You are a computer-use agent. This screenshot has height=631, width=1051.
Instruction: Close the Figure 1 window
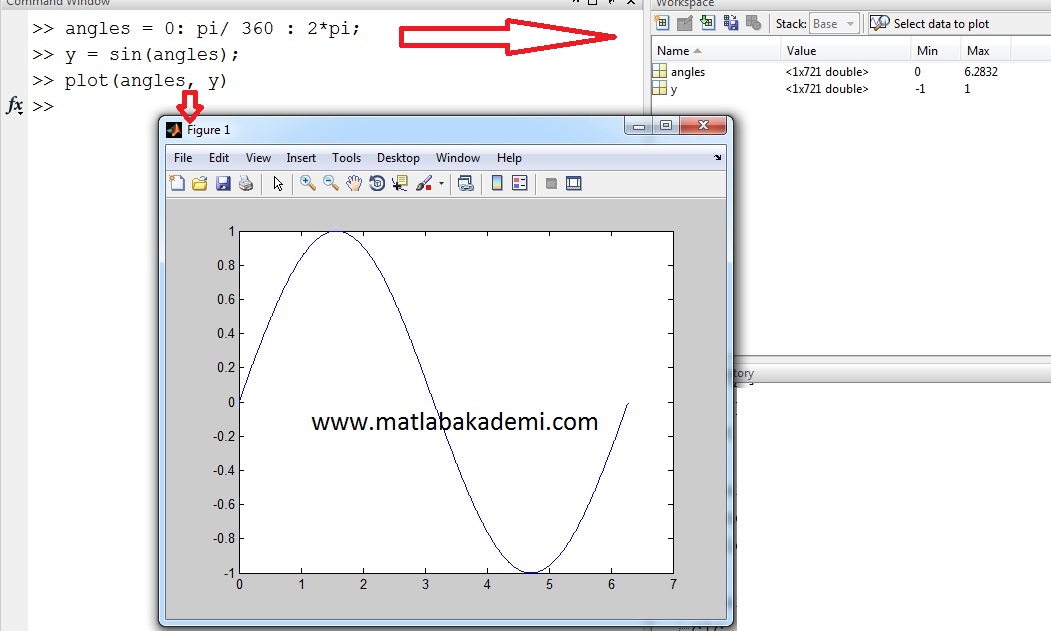coord(702,125)
